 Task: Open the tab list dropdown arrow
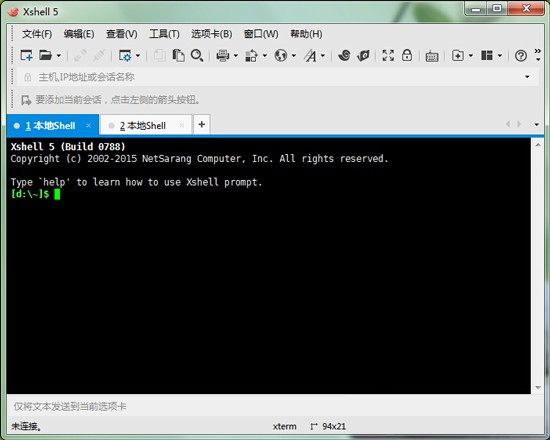pyautogui.click(x=536, y=124)
